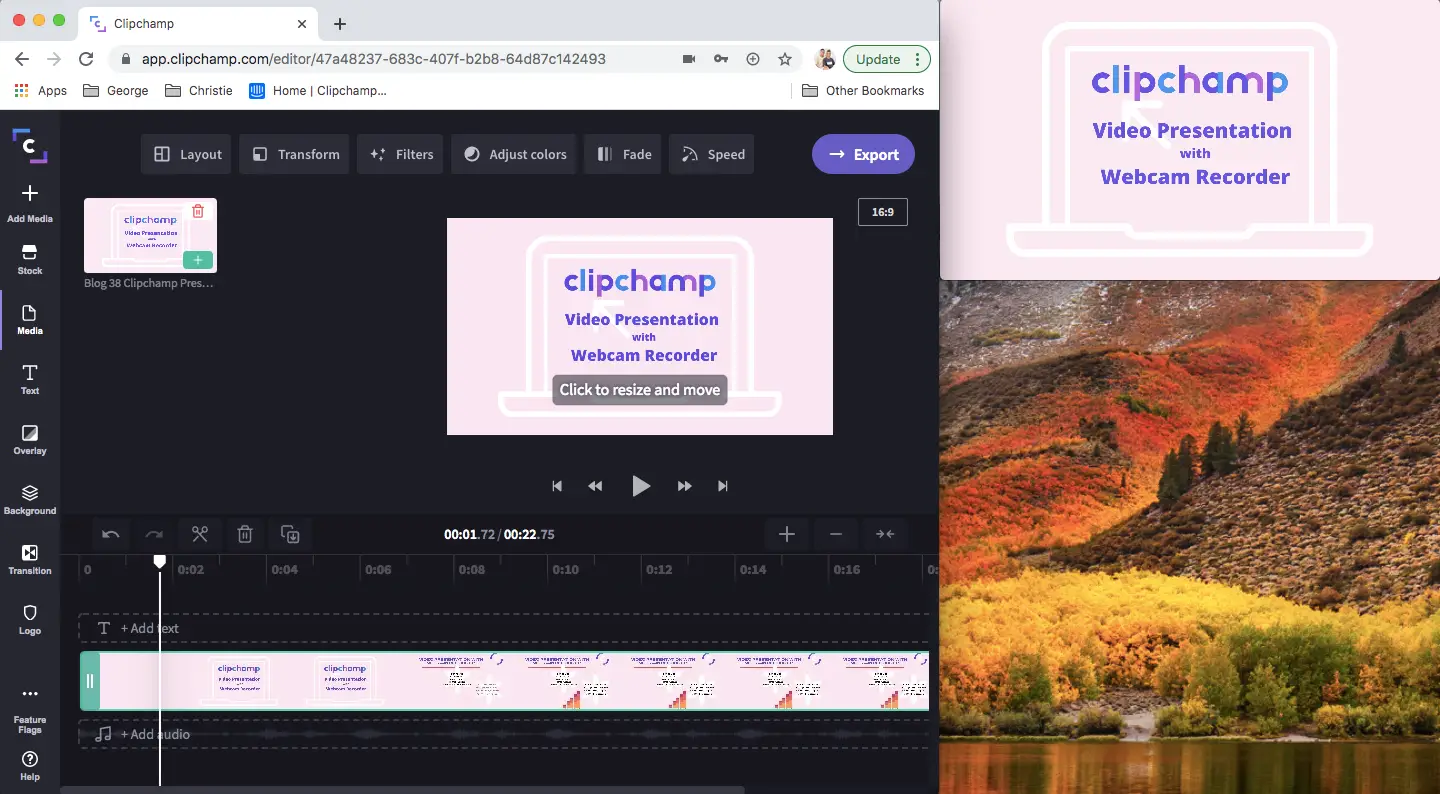This screenshot has width=1440, height=794.
Task: Click the Export button
Action: pyautogui.click(x=863, y=154)
